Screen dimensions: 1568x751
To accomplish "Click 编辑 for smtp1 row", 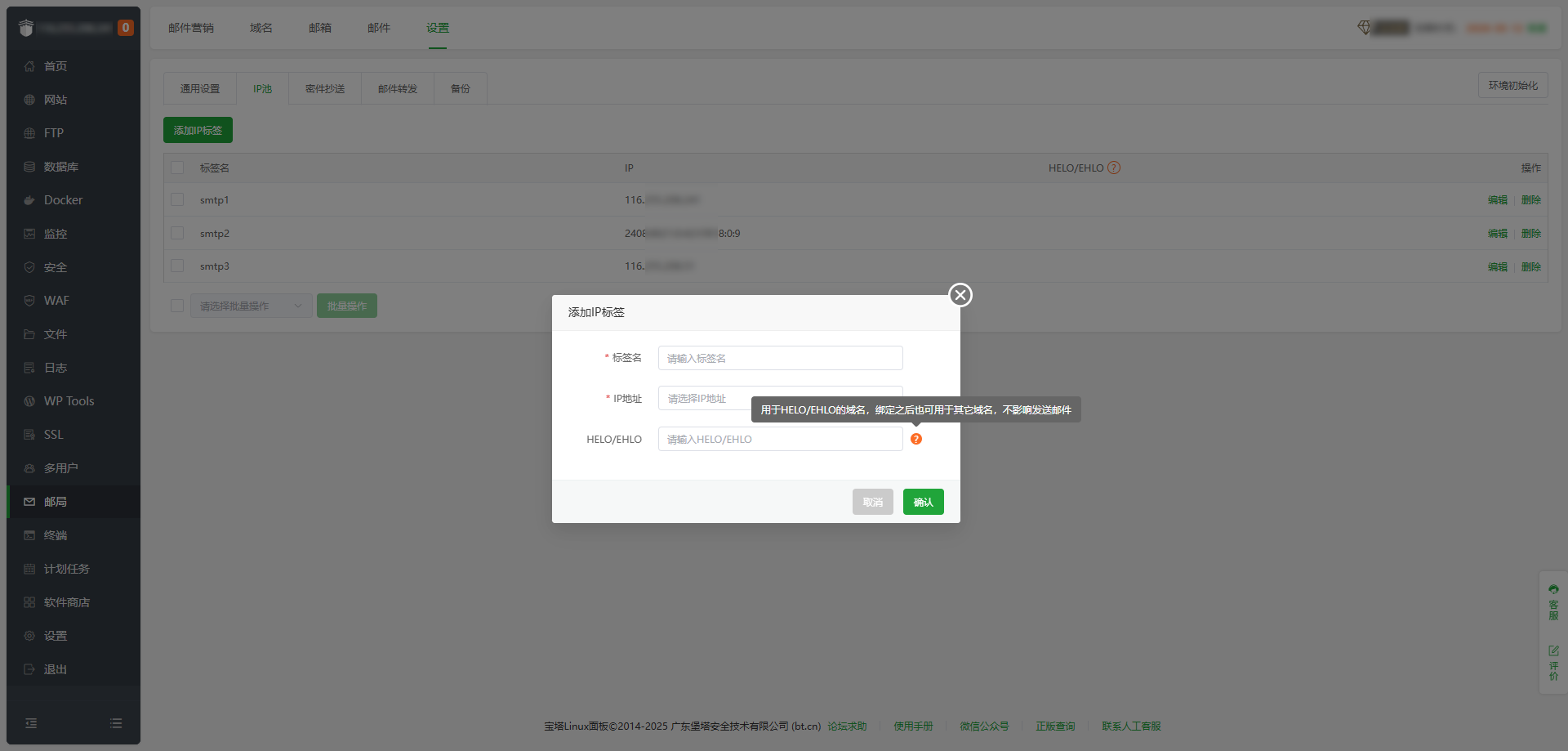I will (x=1498, y=199).
